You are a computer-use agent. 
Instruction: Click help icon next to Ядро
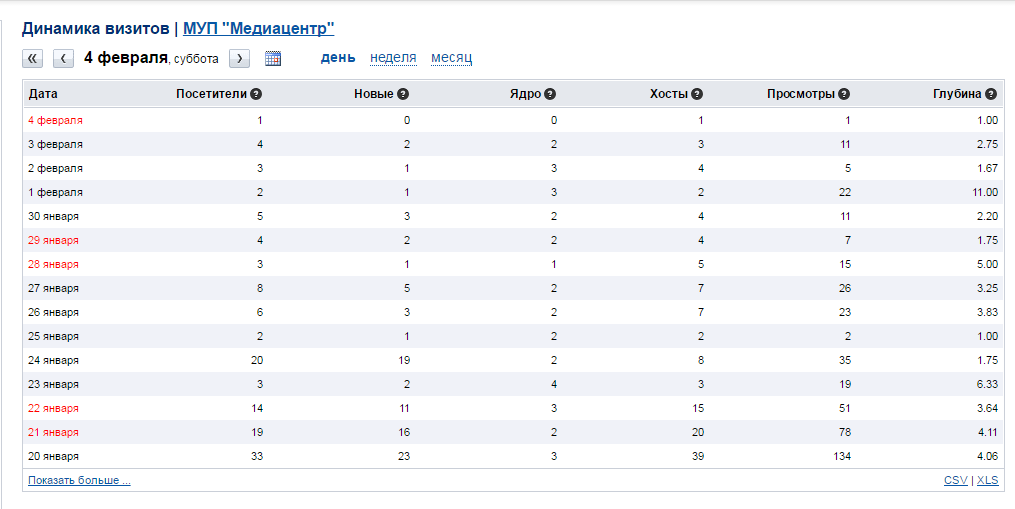(x=550, y=94)
